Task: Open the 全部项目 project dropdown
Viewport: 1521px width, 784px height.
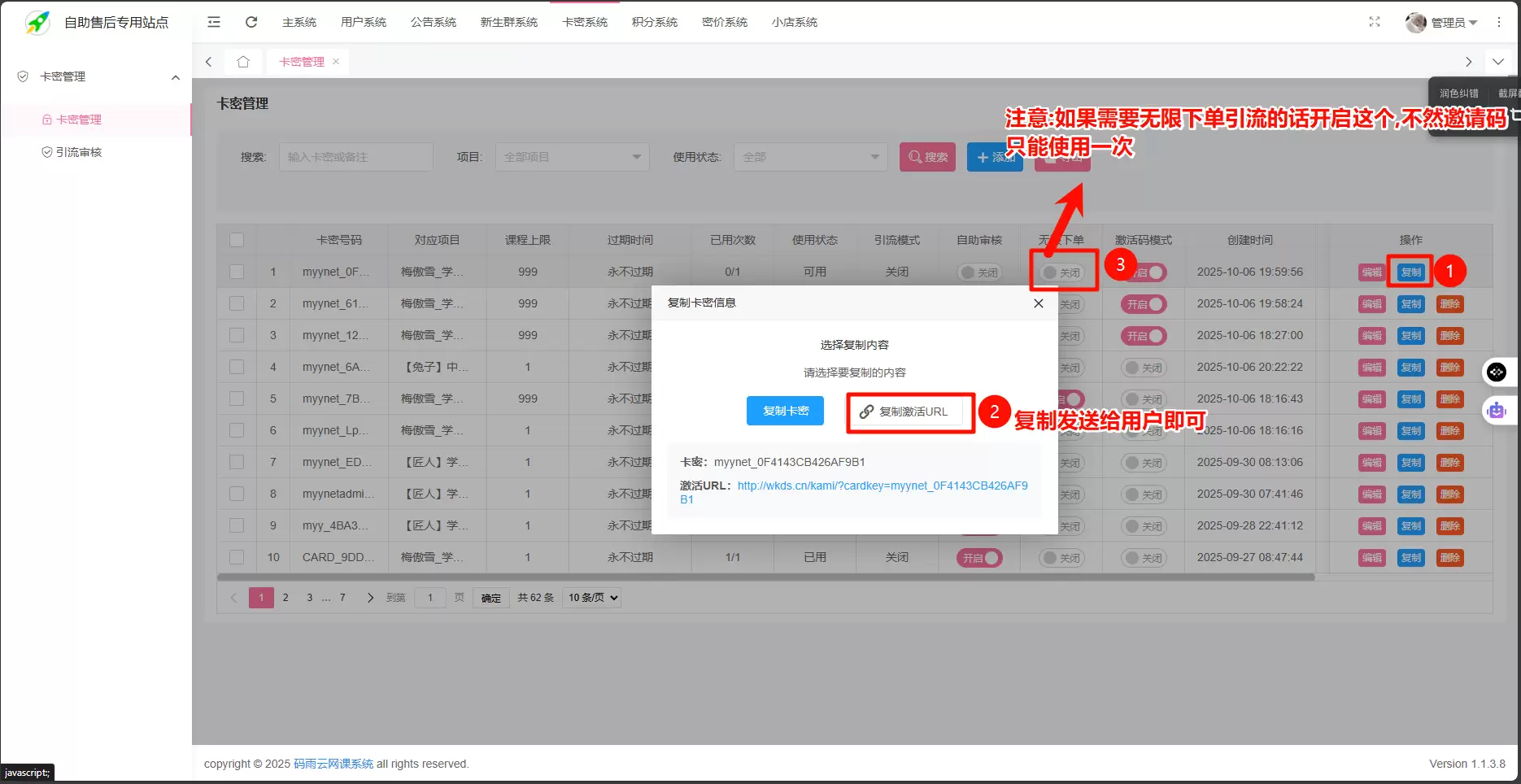Action: [x=572, y=156]
